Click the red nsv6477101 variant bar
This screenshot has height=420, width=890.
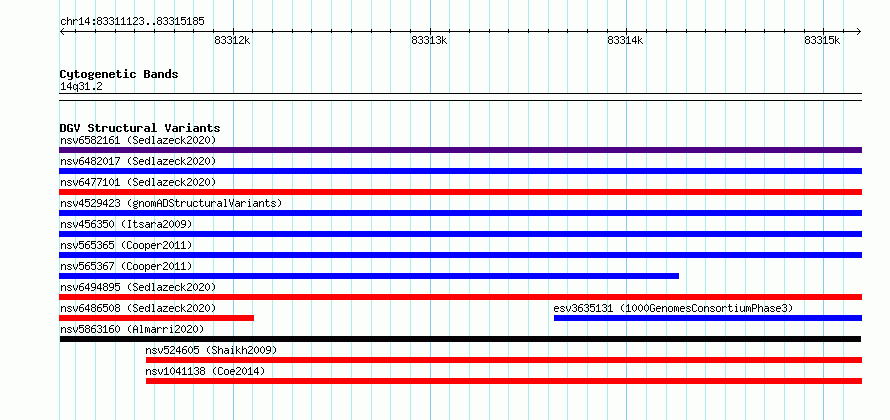(460, 192)
